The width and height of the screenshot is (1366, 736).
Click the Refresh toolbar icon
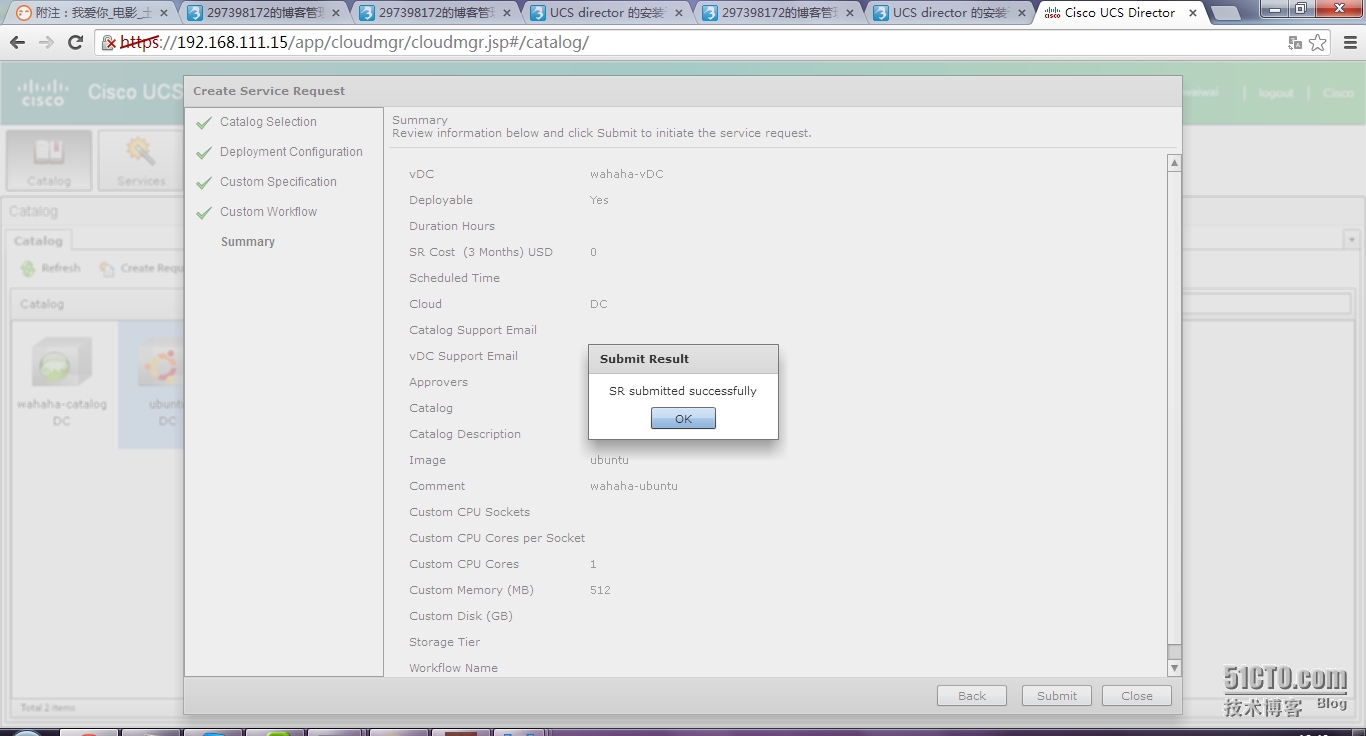point(28,268)
